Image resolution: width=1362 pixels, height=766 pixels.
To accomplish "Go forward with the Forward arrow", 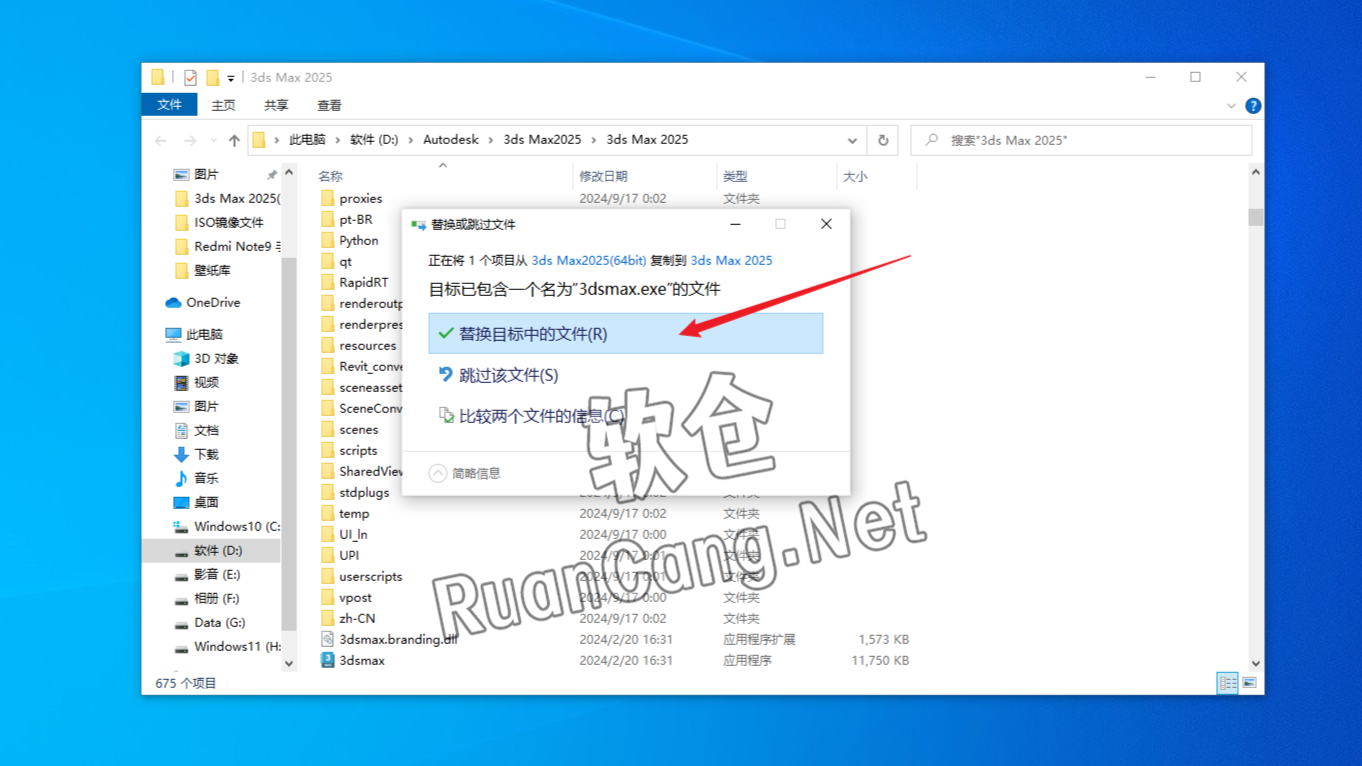I will pos(190,141).
